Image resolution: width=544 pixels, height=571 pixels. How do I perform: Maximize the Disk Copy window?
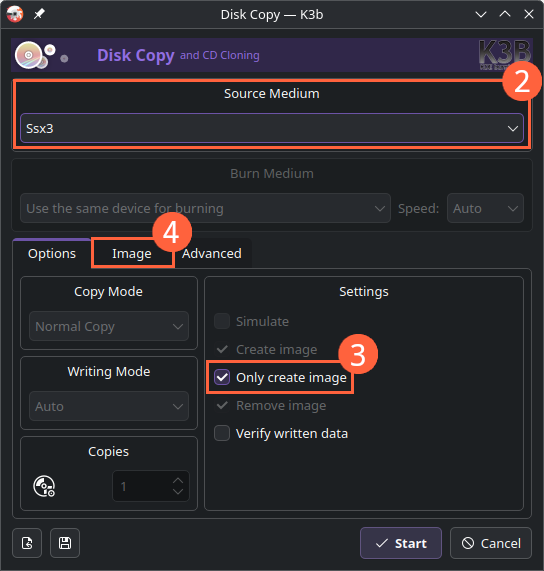point(505,15)
